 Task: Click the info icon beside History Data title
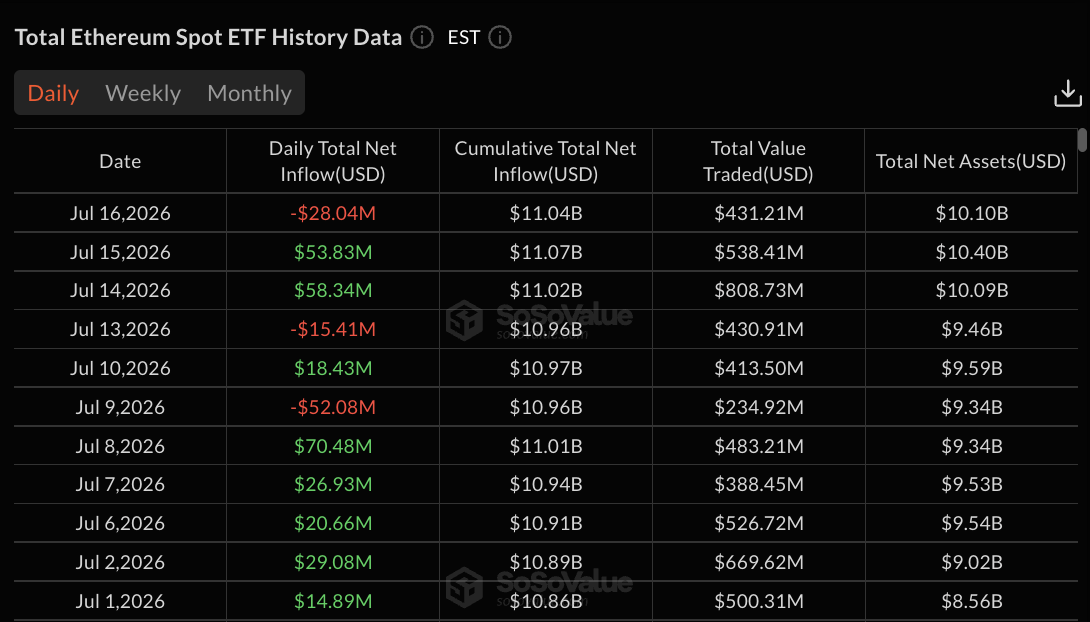point(422,37)
